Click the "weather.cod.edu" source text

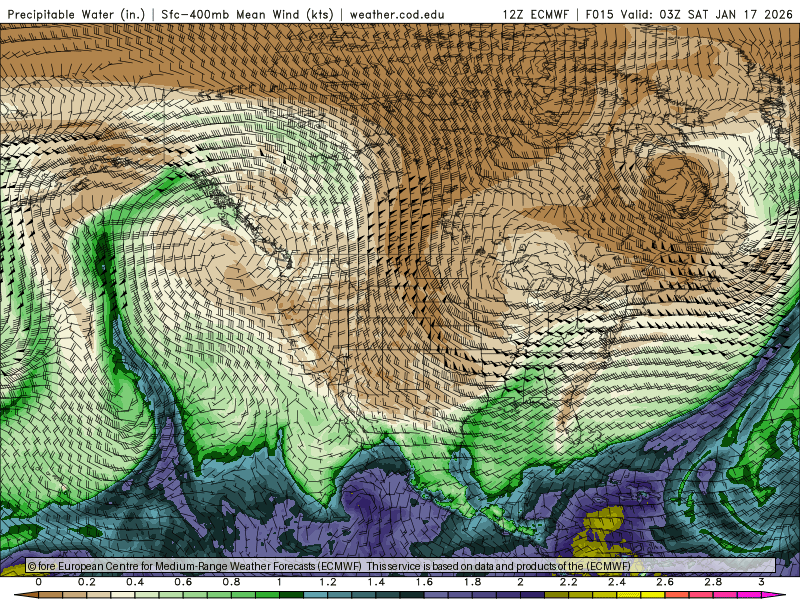[x=397, y=14]
